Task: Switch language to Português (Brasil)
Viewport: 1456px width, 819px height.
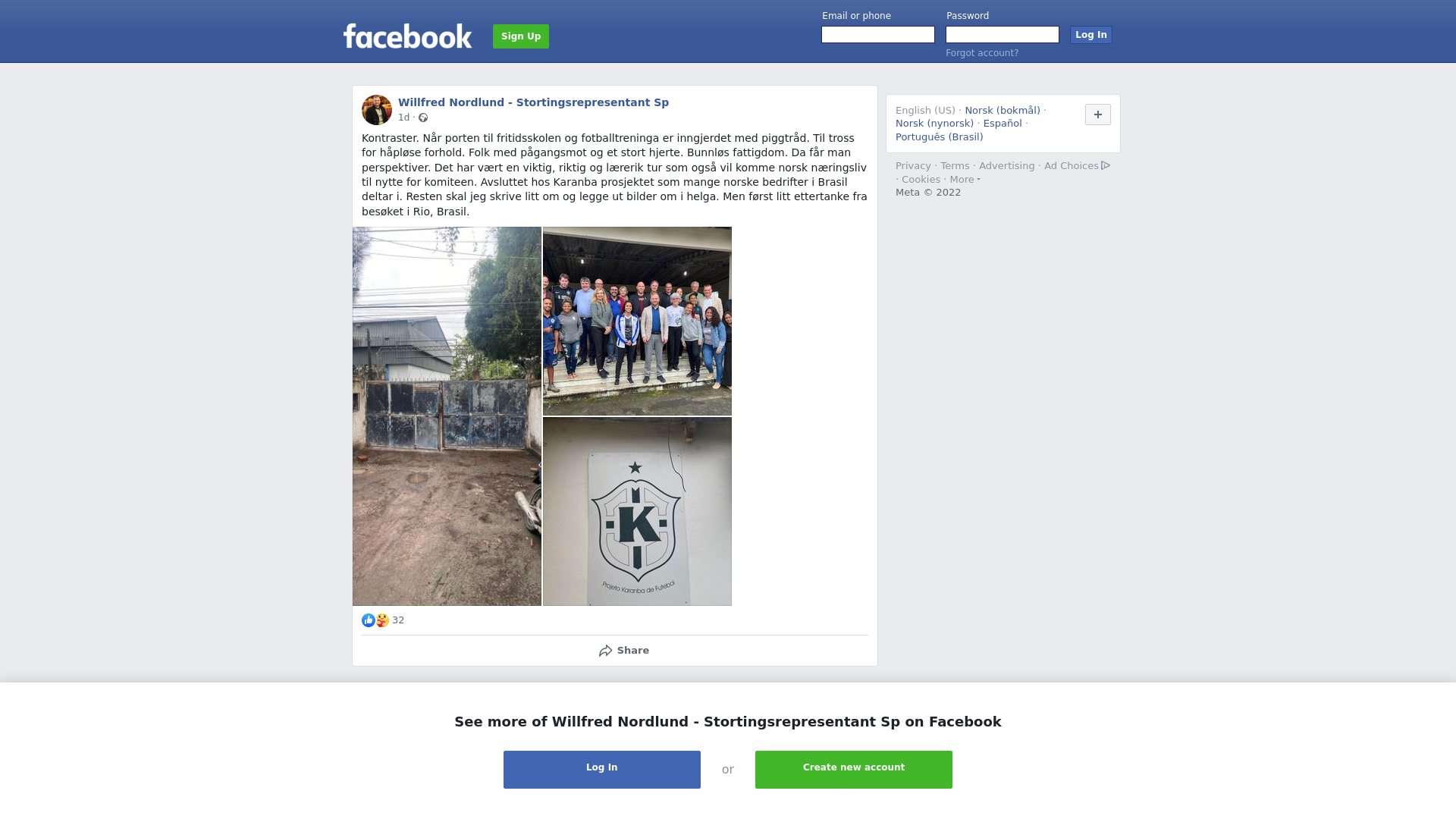Action: click(940, 137)
